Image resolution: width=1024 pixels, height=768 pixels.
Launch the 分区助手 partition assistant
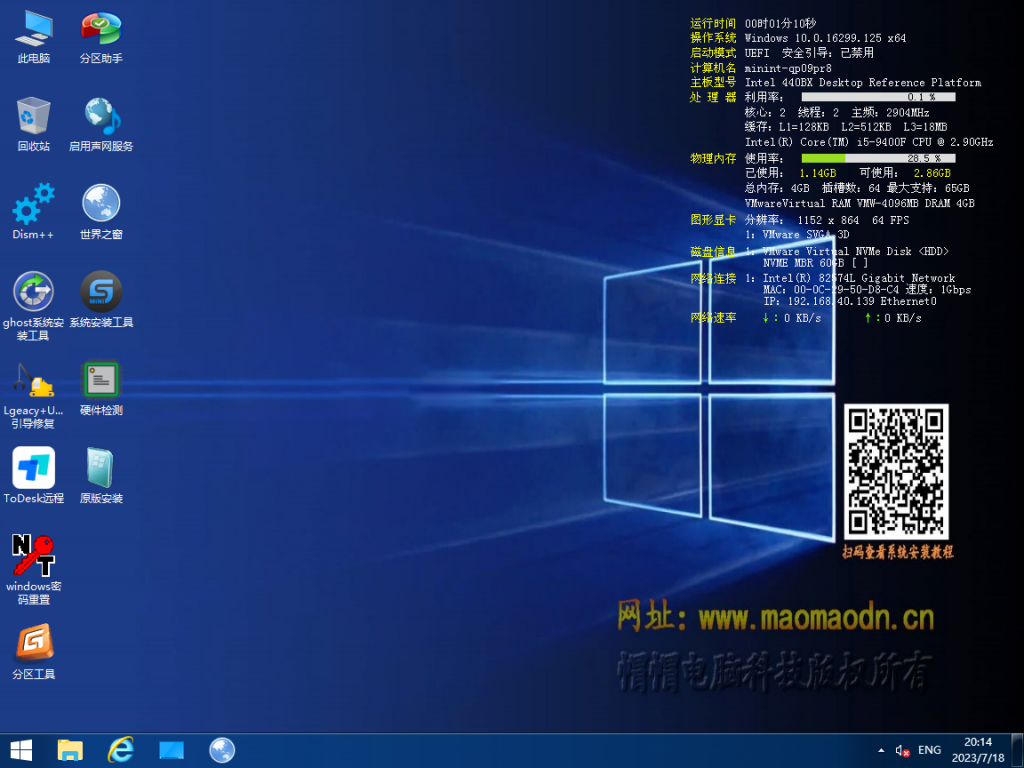(x=101, y=30)
